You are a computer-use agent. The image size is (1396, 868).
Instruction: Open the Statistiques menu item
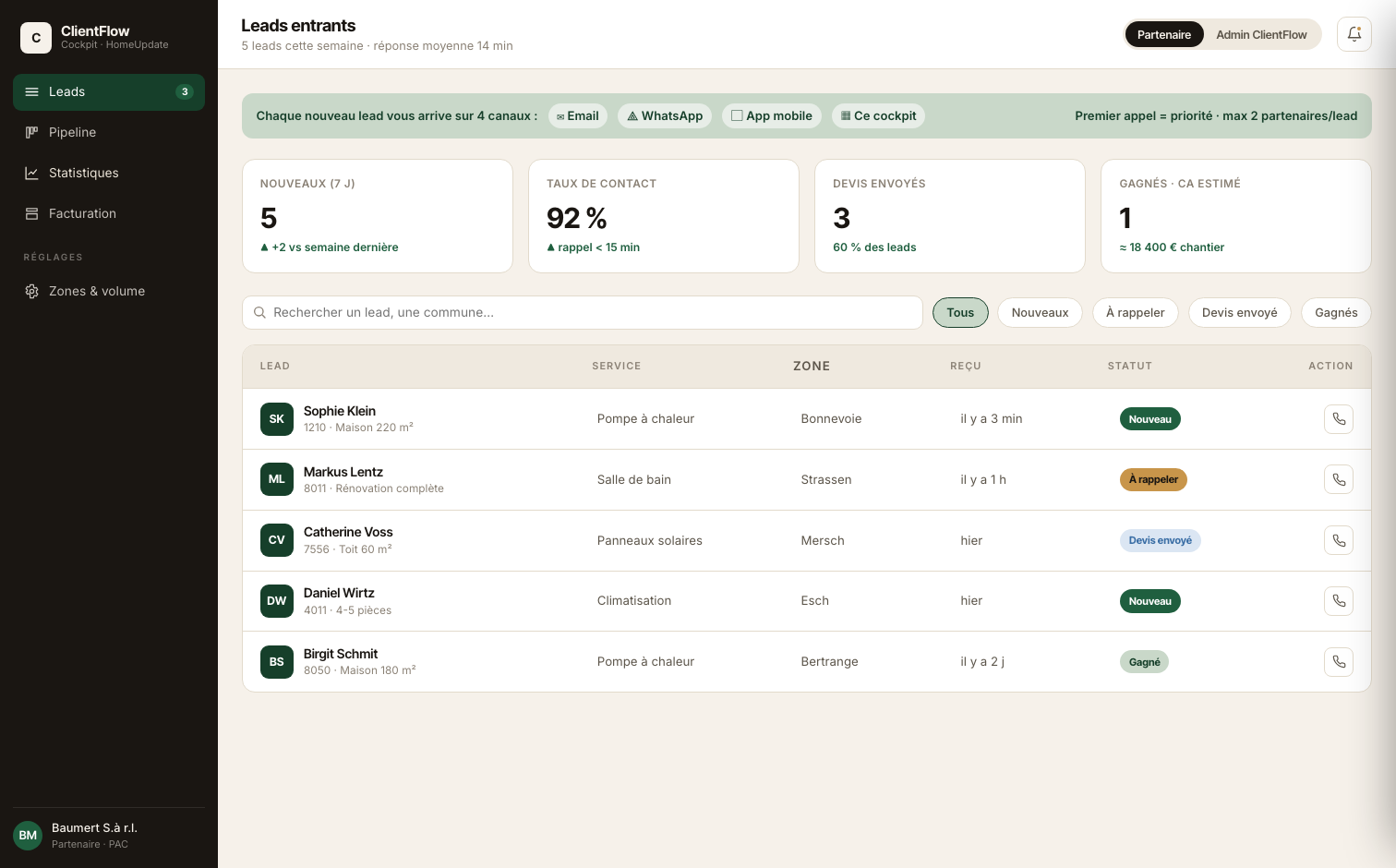[109, 173]
